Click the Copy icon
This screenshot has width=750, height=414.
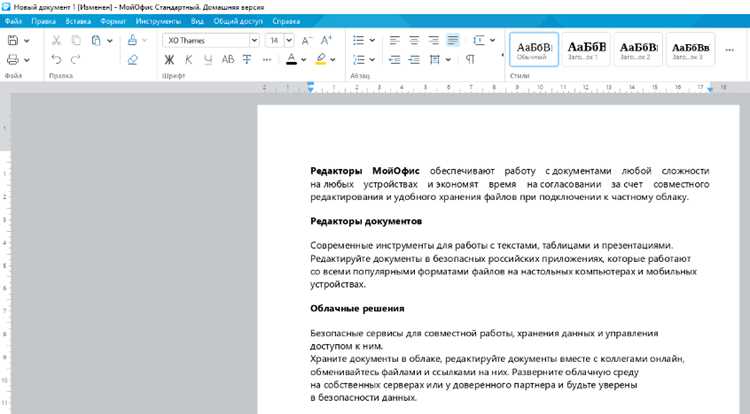pos(76,41)
